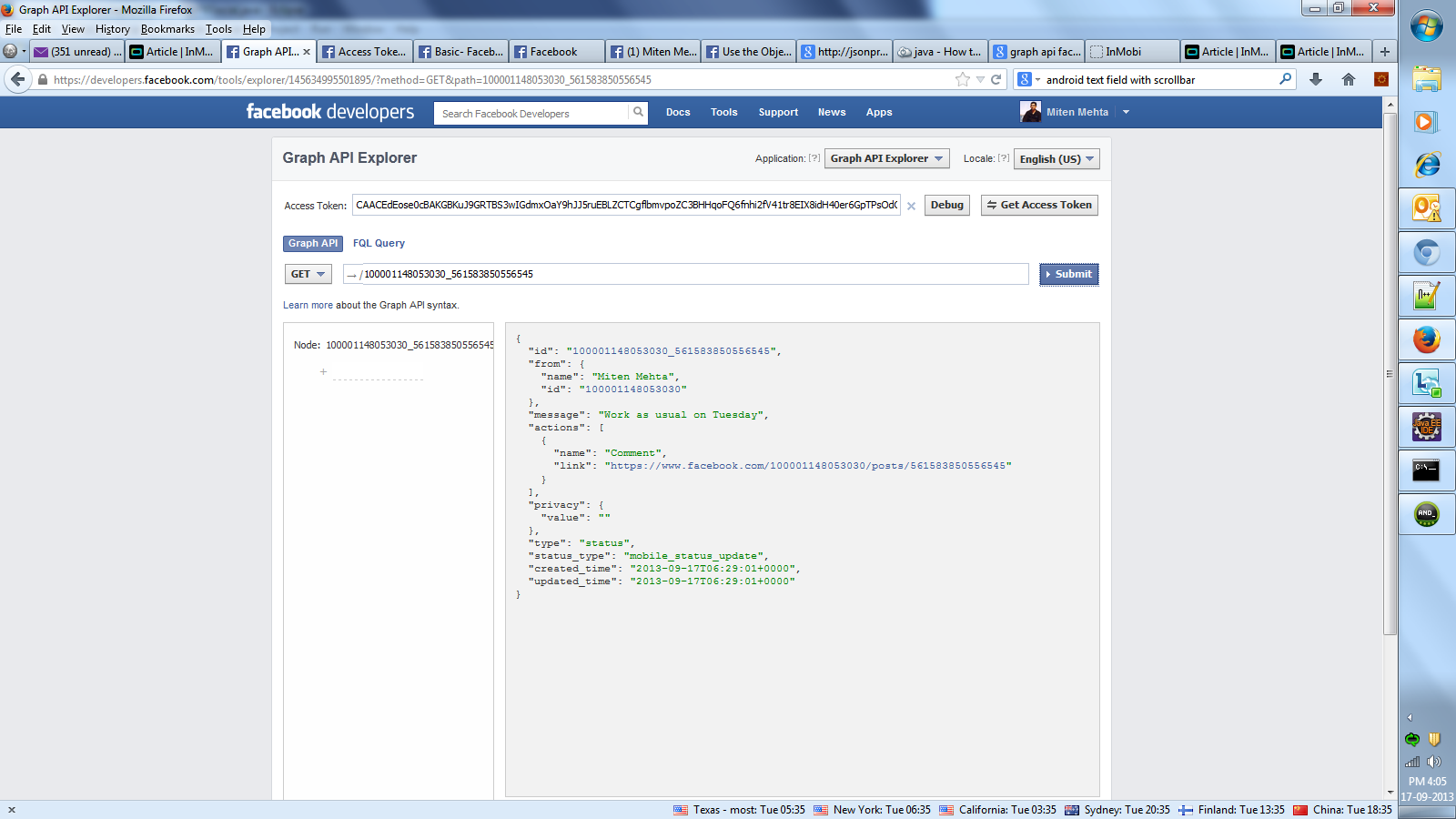Close the Graph API Explorer tab
The image size is (1456, 819).
coord(307,52)
